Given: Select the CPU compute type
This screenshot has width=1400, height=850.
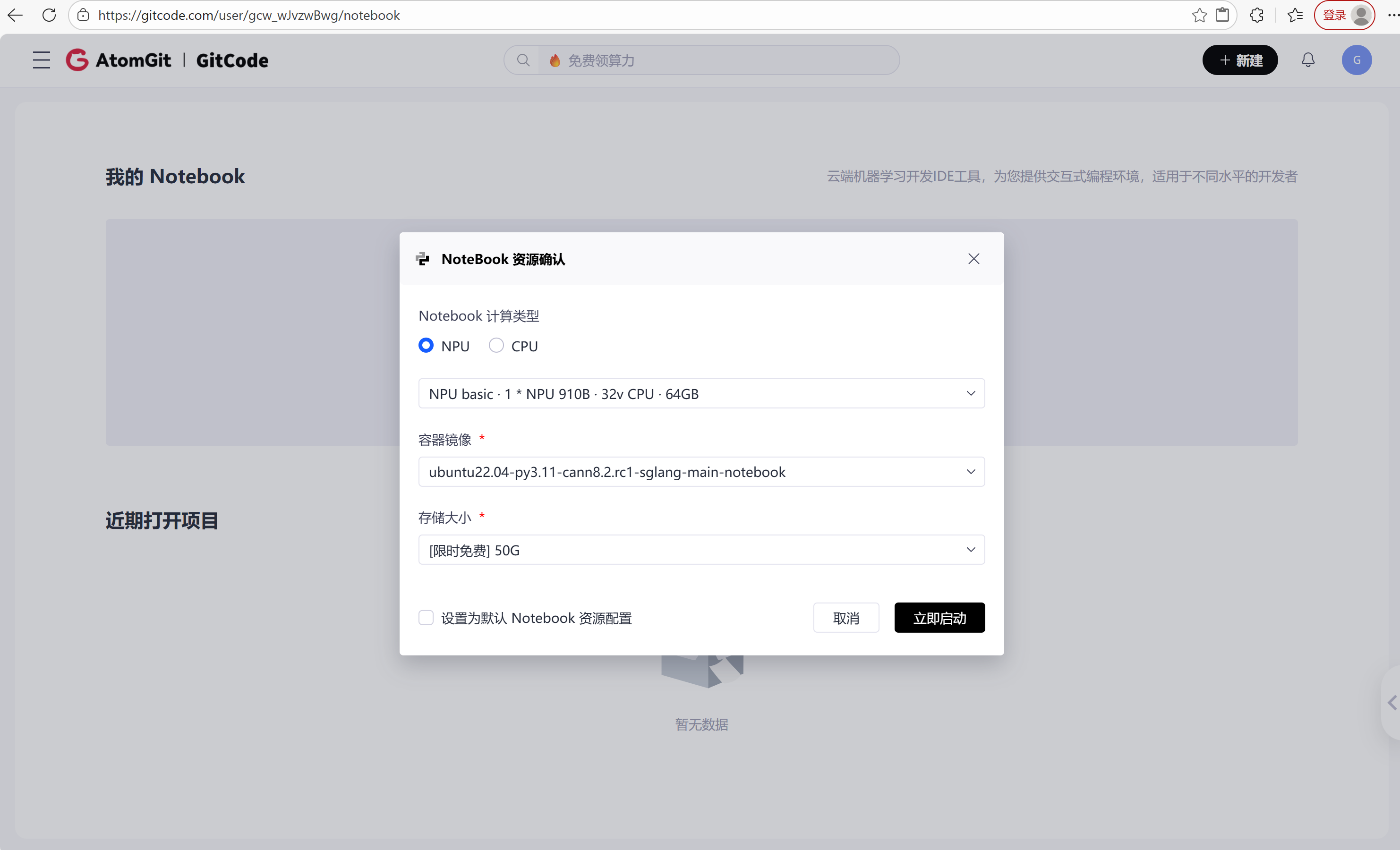Looking at the screenshot, I should (x=496, y=346).
